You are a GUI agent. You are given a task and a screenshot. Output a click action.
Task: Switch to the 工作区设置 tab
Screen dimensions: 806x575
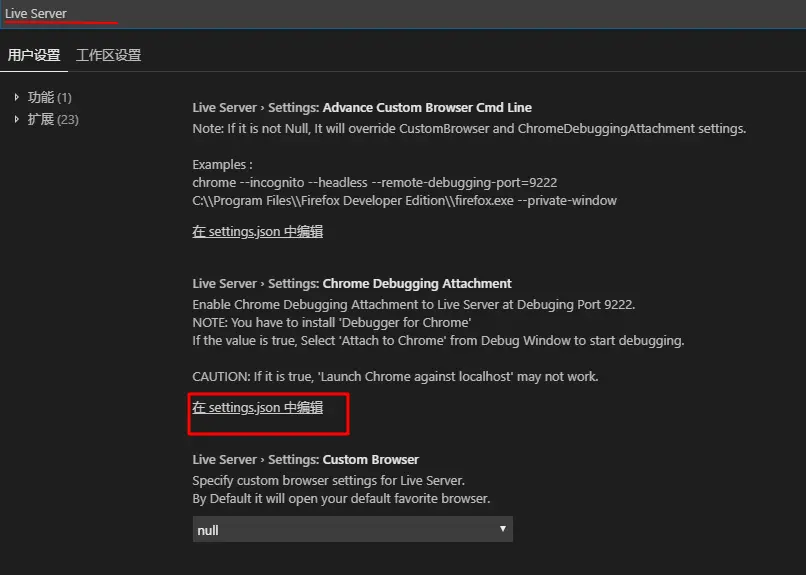click(108, 55)
